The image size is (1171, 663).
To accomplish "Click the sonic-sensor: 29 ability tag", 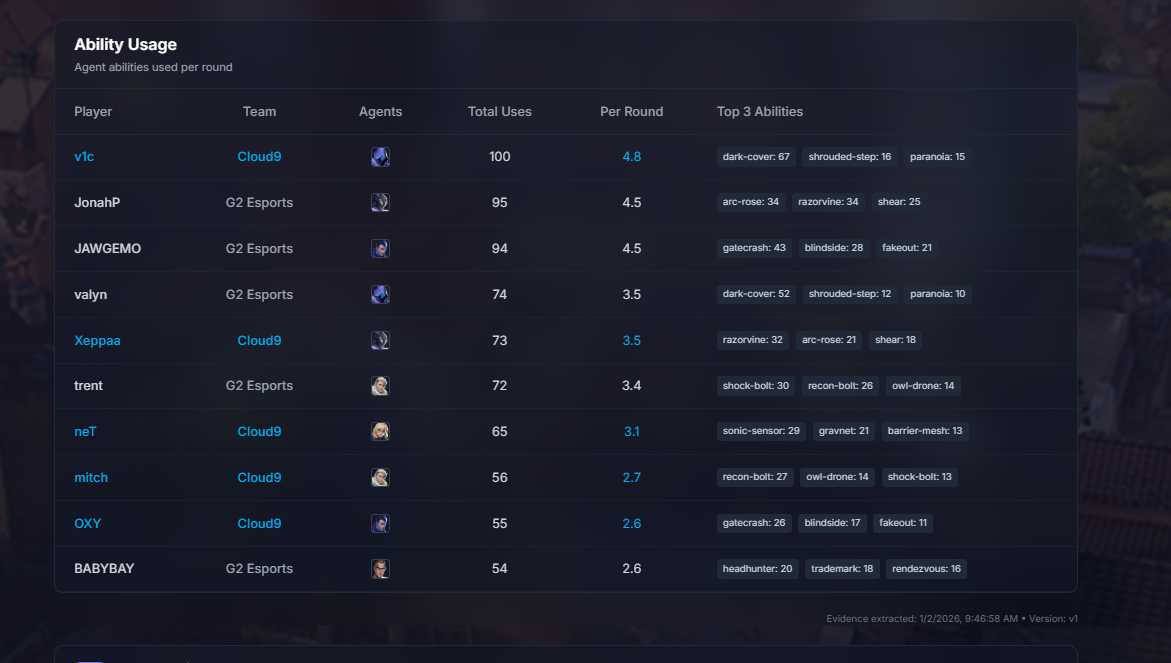I will 761,431.
